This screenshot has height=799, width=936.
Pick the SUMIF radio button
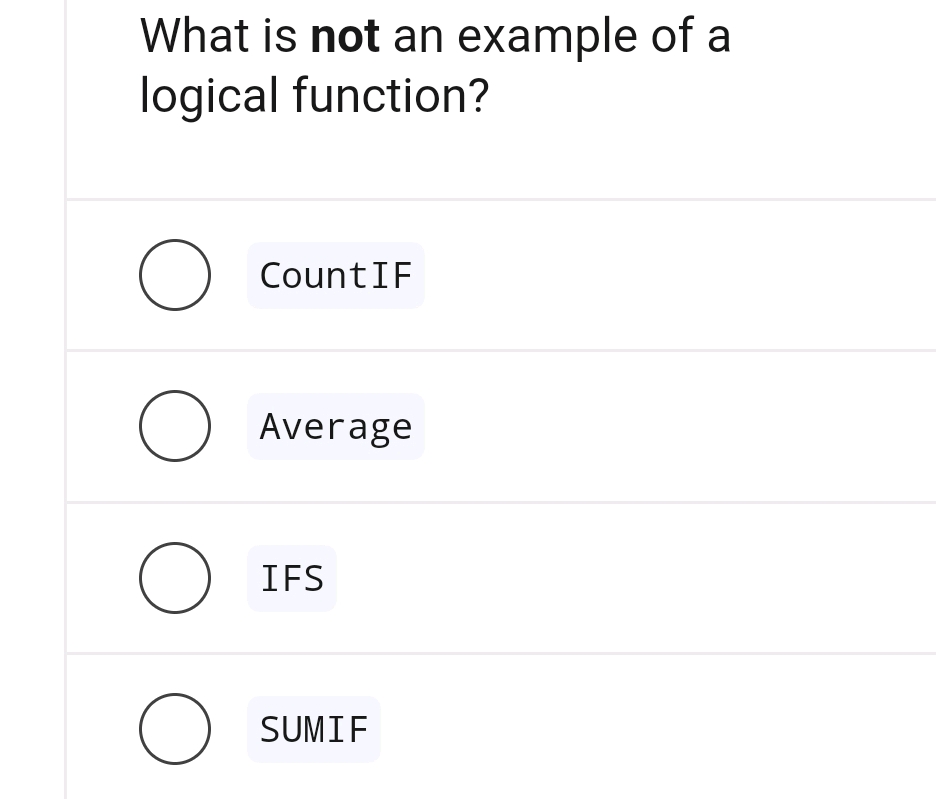(175, 729)
